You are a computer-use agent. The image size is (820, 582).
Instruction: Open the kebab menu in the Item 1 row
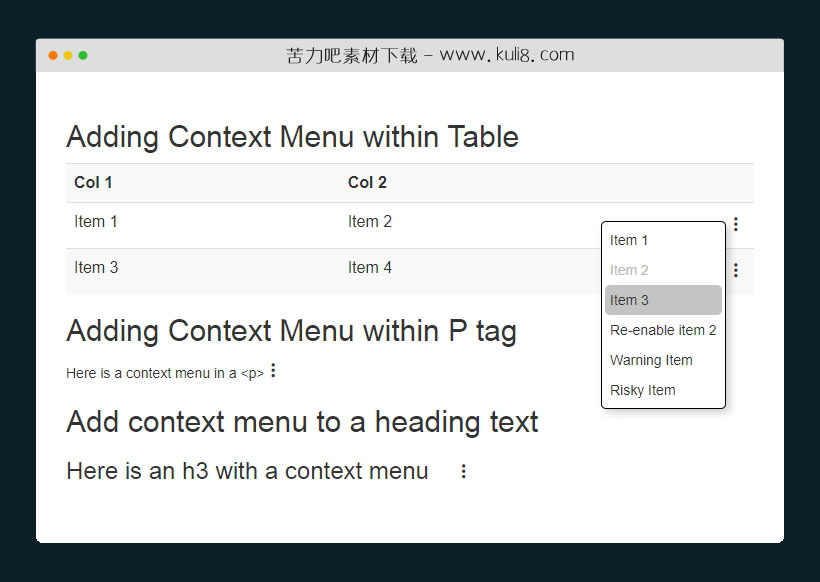[x=736, y=225]
